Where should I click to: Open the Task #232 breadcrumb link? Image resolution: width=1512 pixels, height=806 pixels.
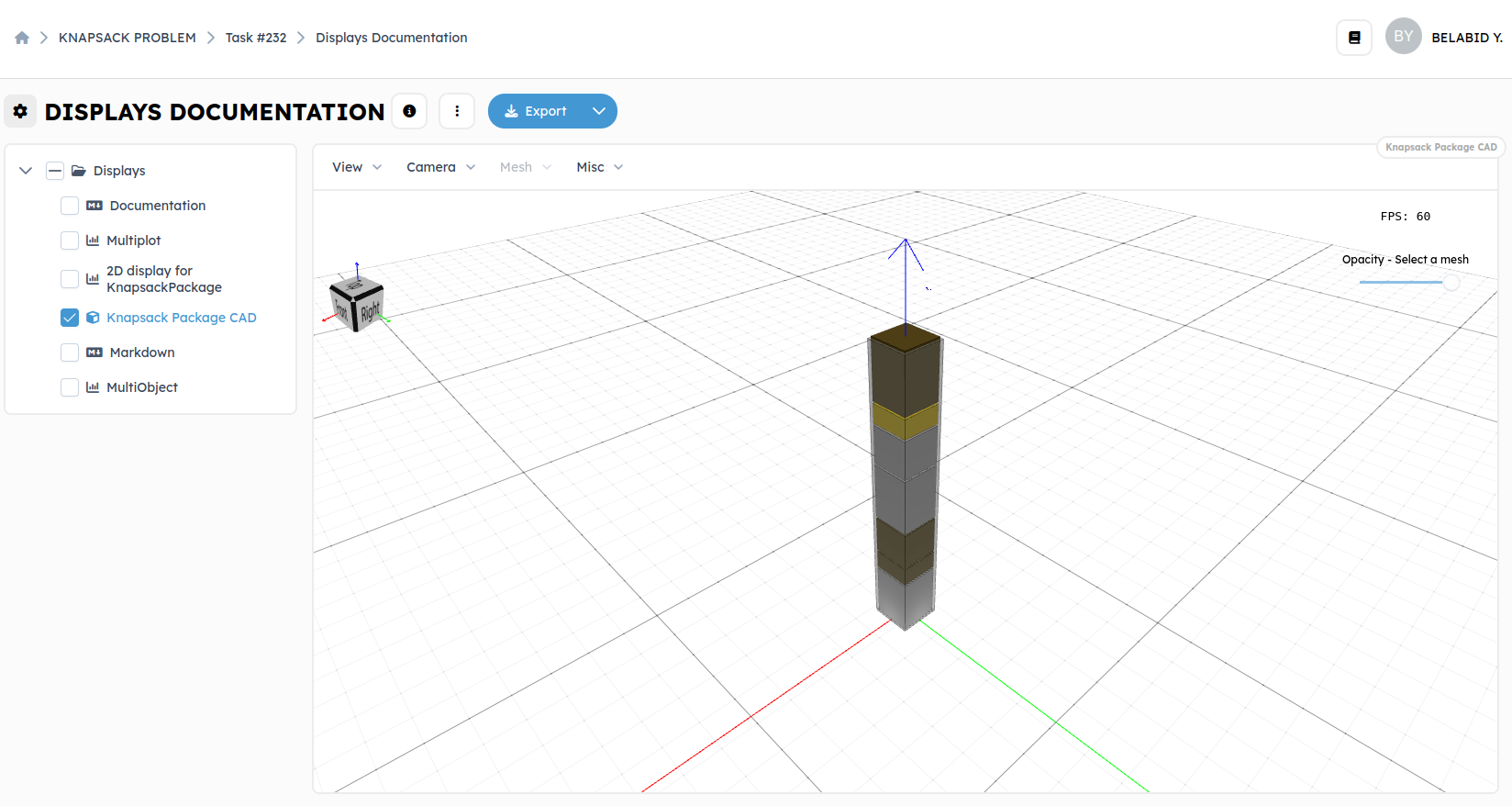point(256,38)
